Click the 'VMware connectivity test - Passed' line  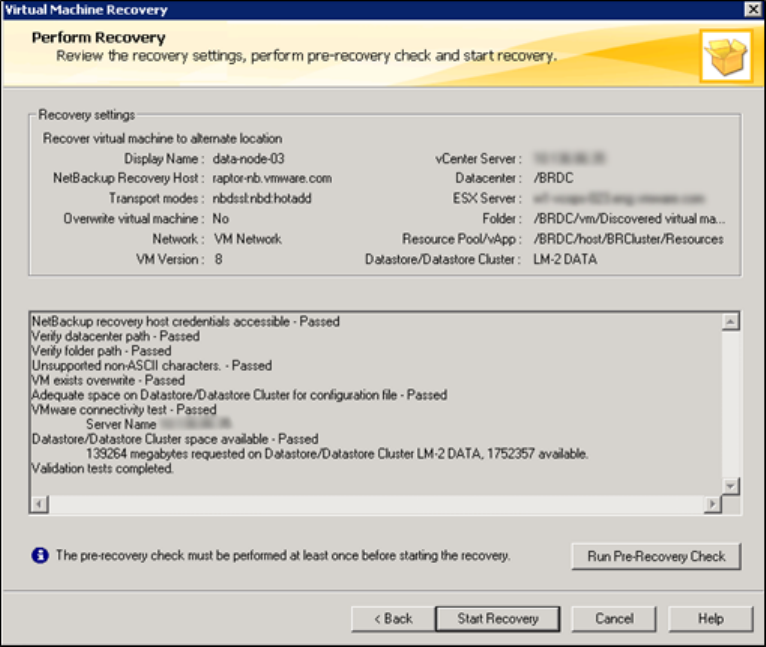[x=124, y=410]
